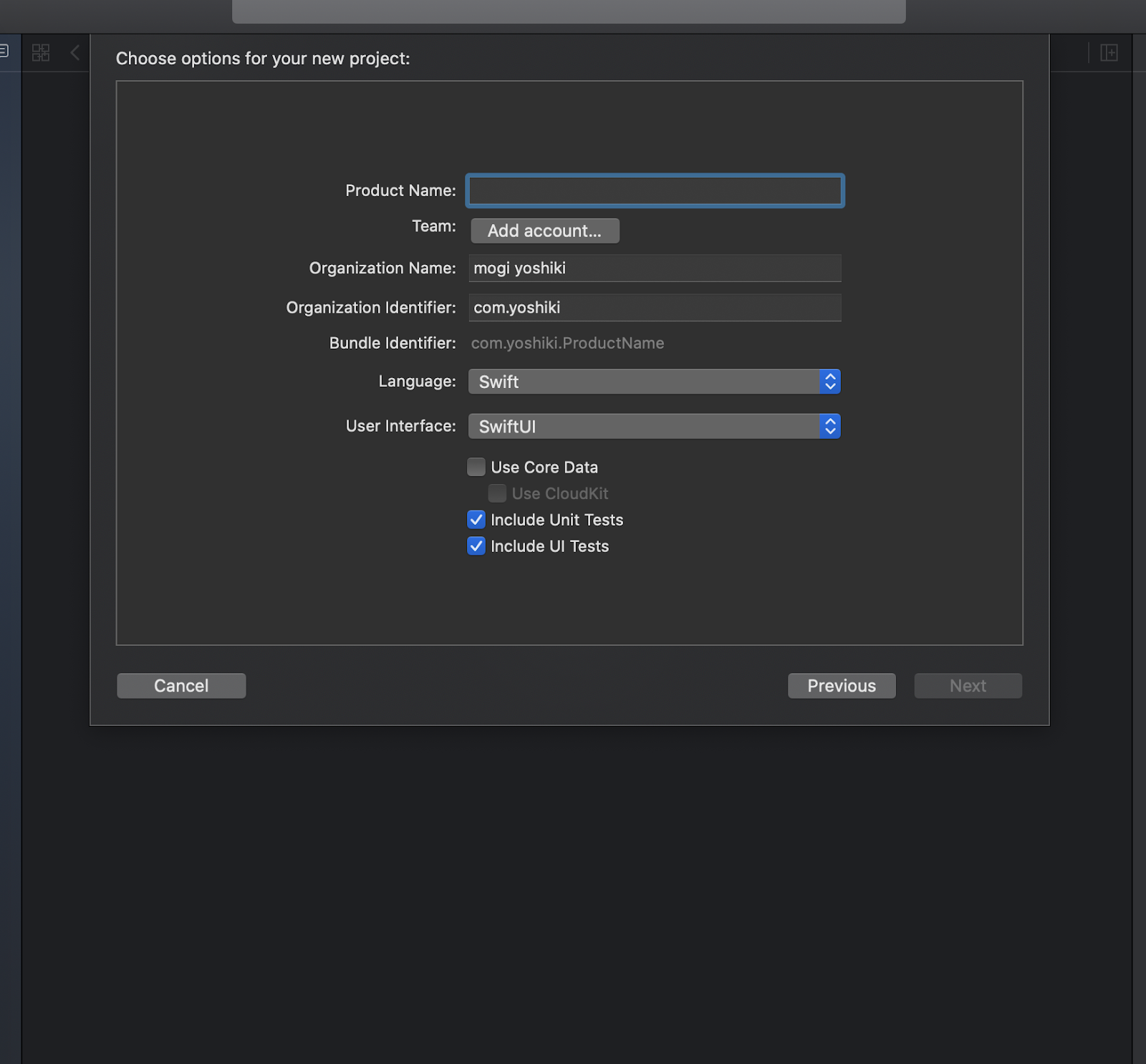The height and width of the screenshot is (1064, 1146).
Task: Open the Language dropdown showing Swift
Action: [654, 382]
